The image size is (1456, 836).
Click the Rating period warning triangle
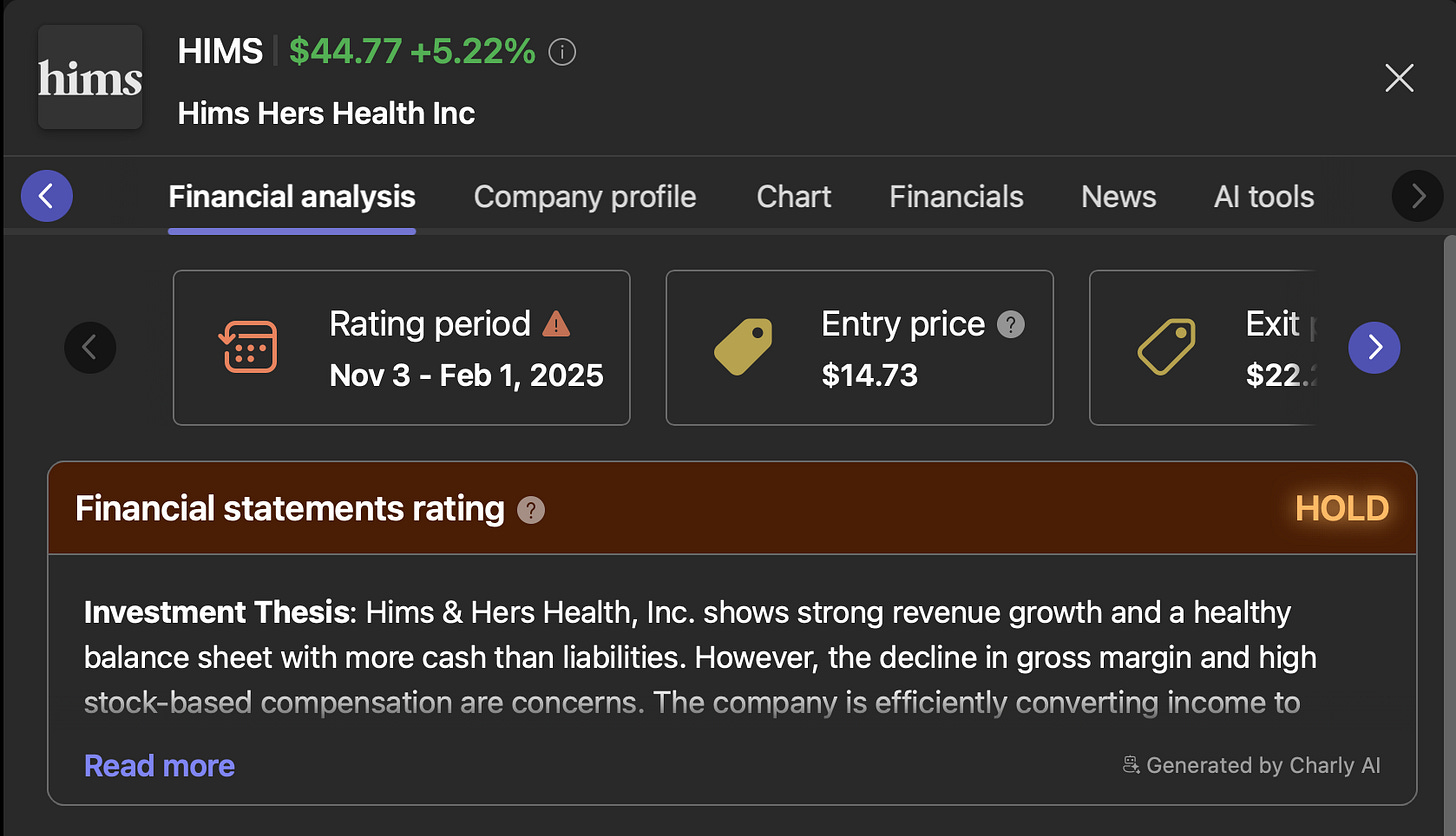click(x=556, y=324)
